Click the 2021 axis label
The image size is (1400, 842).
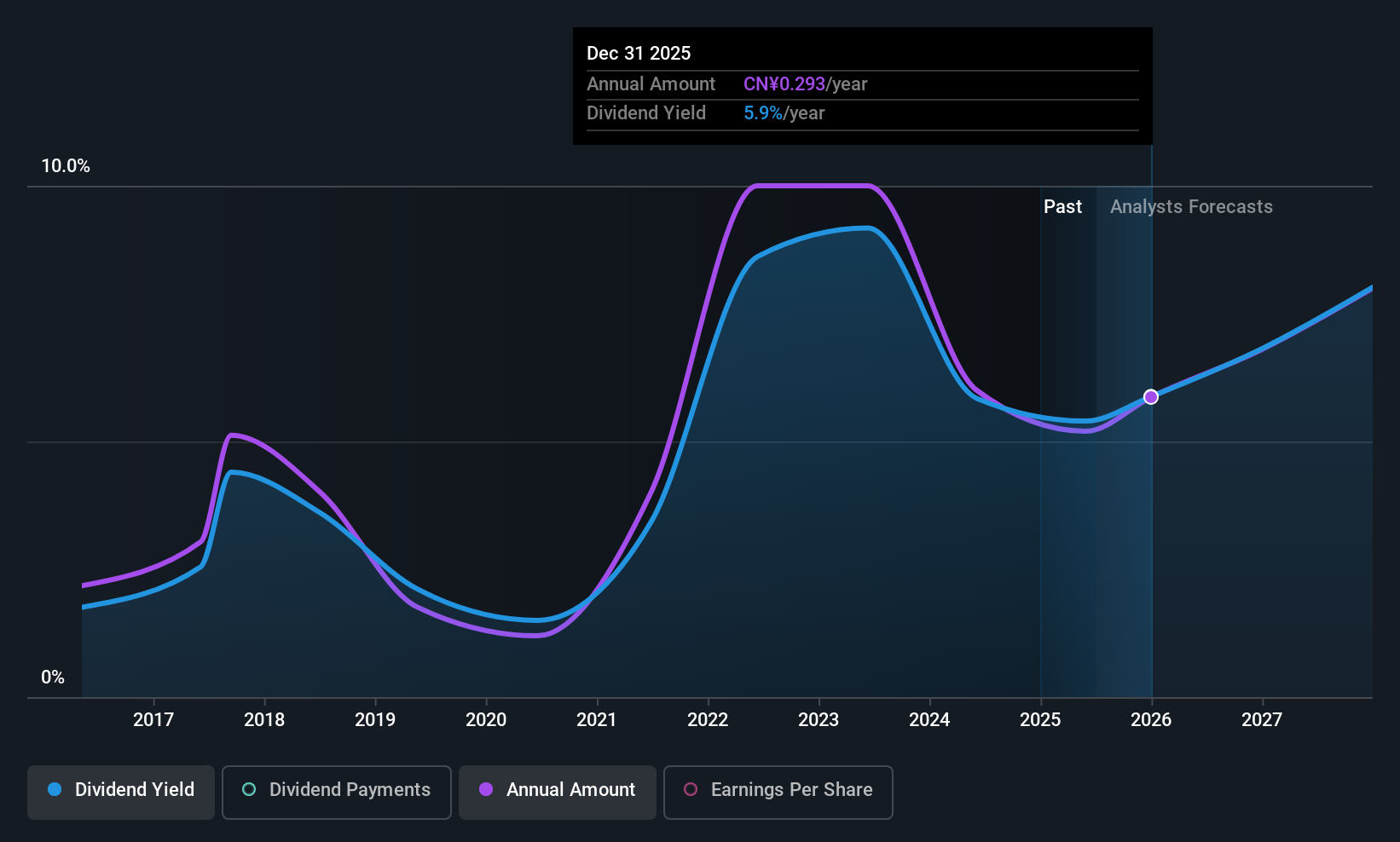597,720
